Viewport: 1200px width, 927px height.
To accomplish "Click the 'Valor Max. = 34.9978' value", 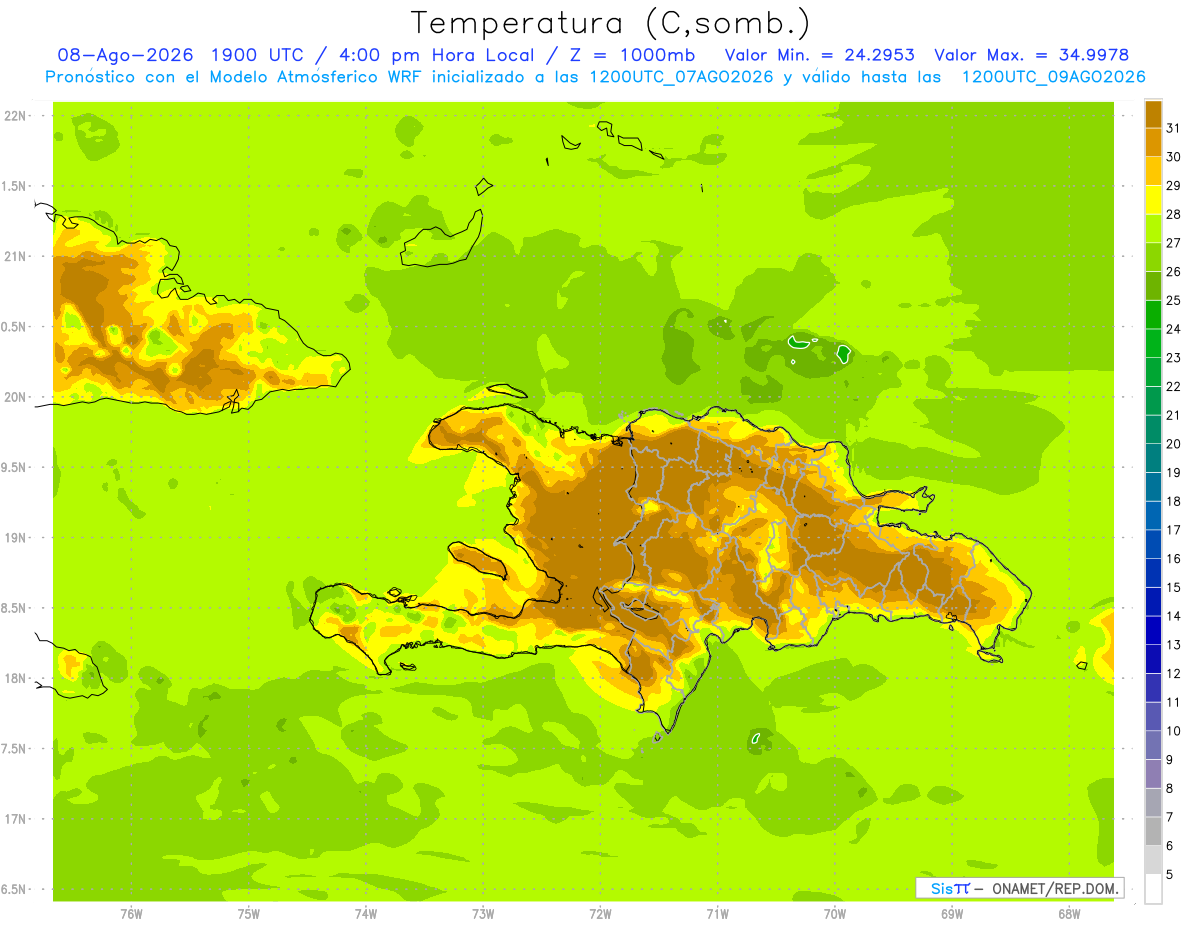I will coord(1031,55).
